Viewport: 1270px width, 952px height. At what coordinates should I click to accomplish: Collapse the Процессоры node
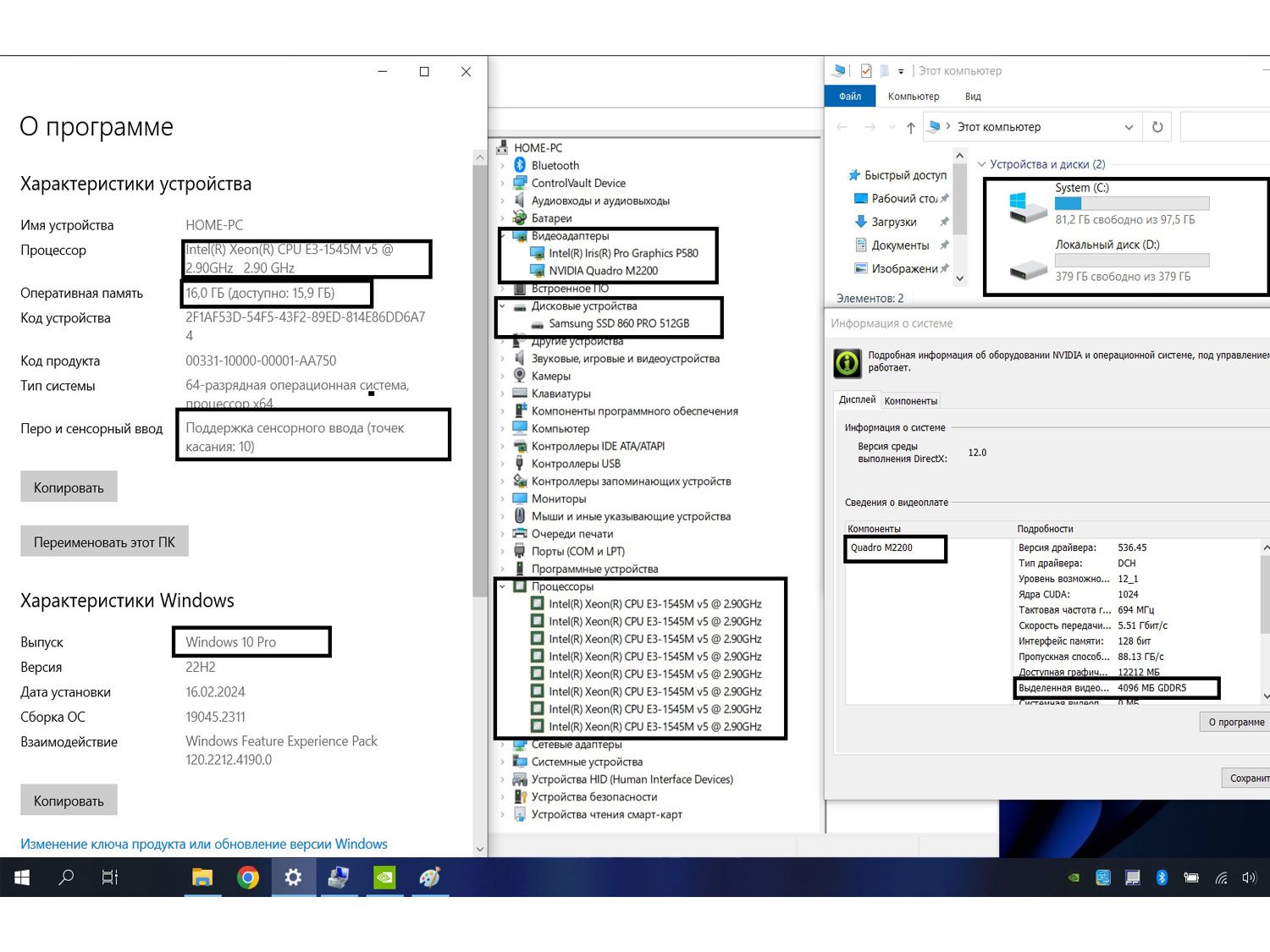(502, 586)
